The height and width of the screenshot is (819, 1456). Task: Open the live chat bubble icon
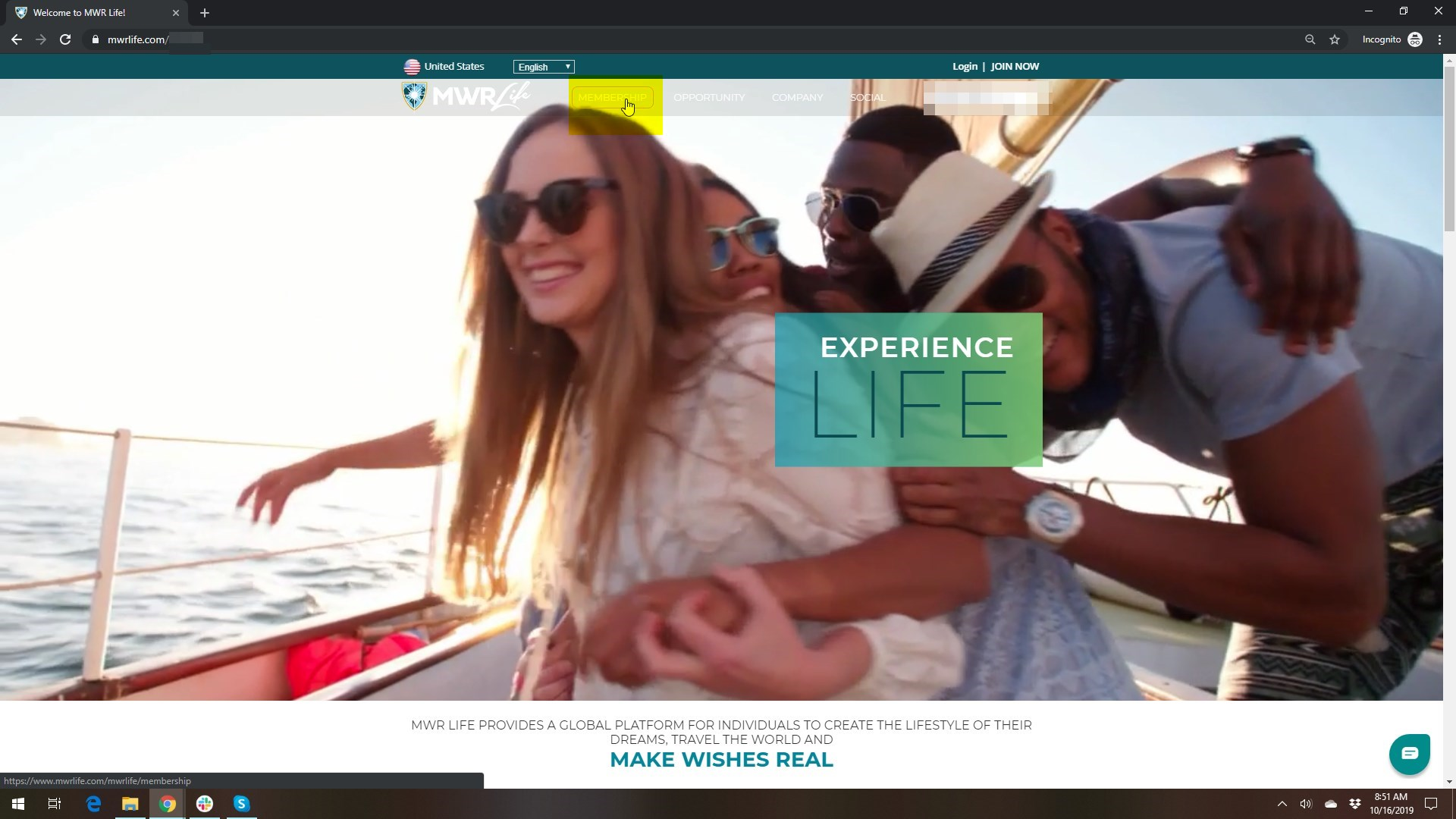click(1409, 754)
